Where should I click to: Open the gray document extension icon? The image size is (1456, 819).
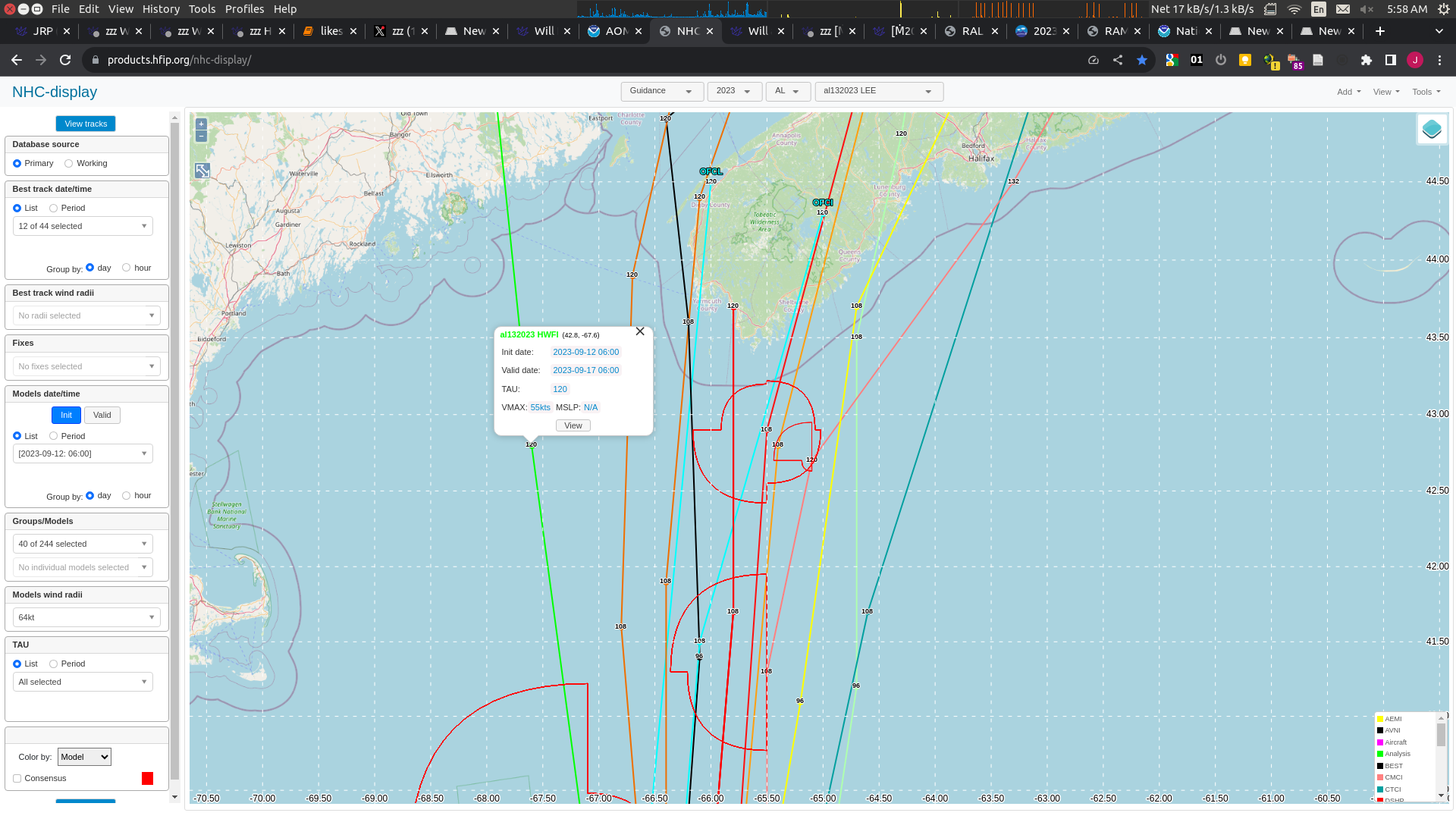click(x=1318, y=60)
